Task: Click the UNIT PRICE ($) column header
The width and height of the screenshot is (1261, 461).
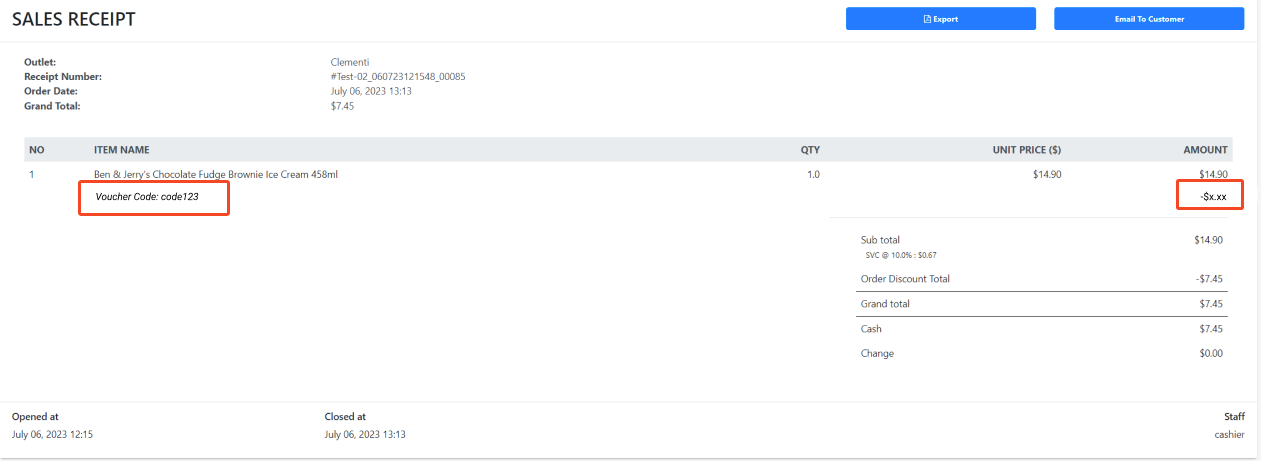Action: click(x=1027, y=150)
